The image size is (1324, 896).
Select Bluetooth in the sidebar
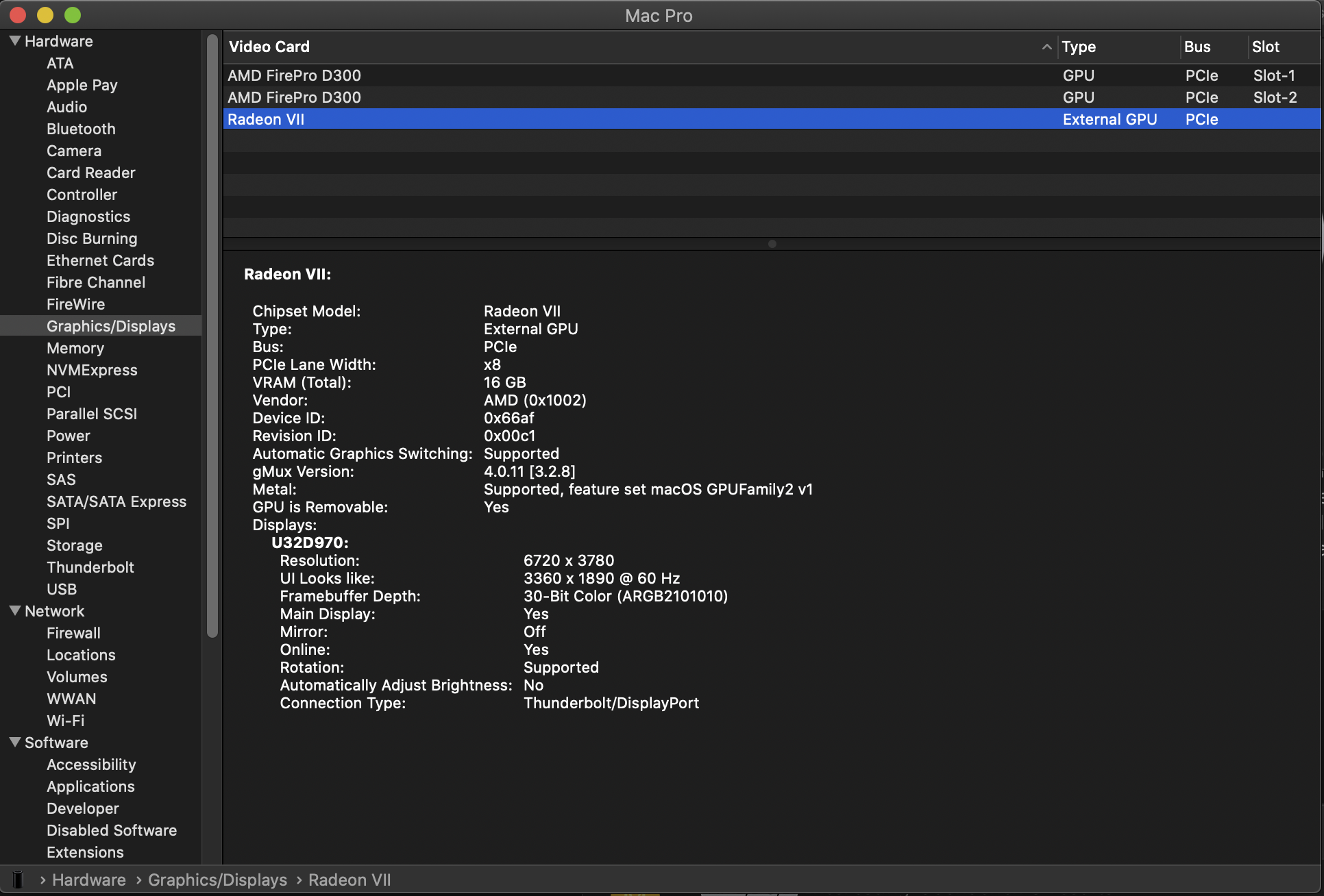(81, 129)
